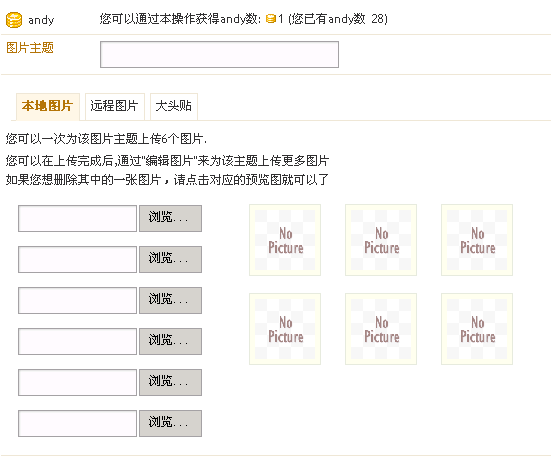
Task: Click the top-right No Picture preview thumbnail
Action: [x=477, y=240]
